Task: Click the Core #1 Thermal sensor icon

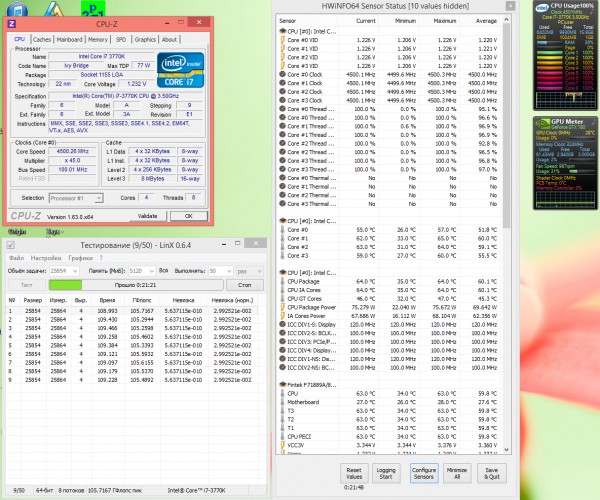Action: tap(283, 187)
